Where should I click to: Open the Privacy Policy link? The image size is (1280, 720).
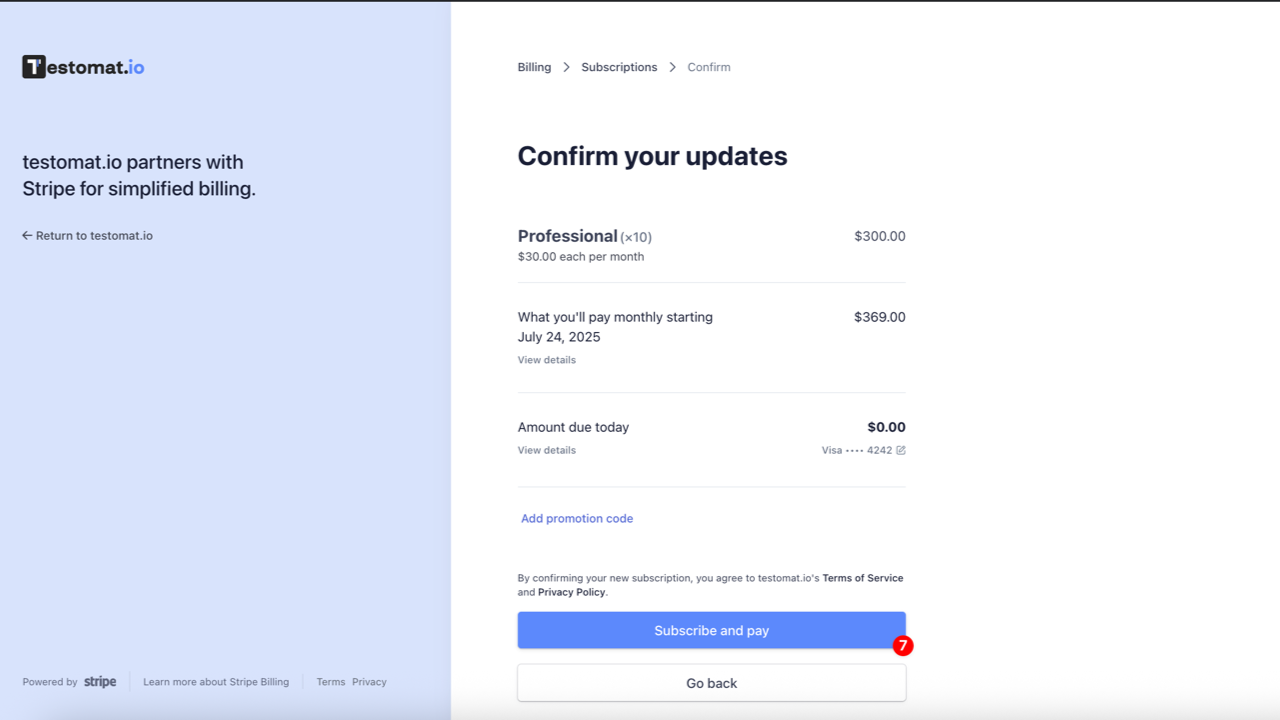click(x=571, y=591)
